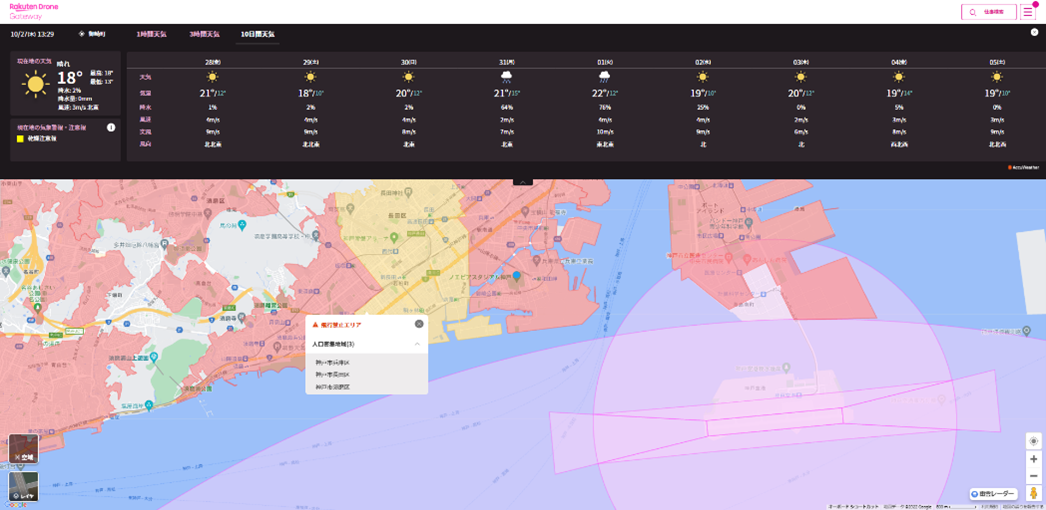
Task: Click the current temperature 18°
Action: pyautogui.click(x=69, y=77)
